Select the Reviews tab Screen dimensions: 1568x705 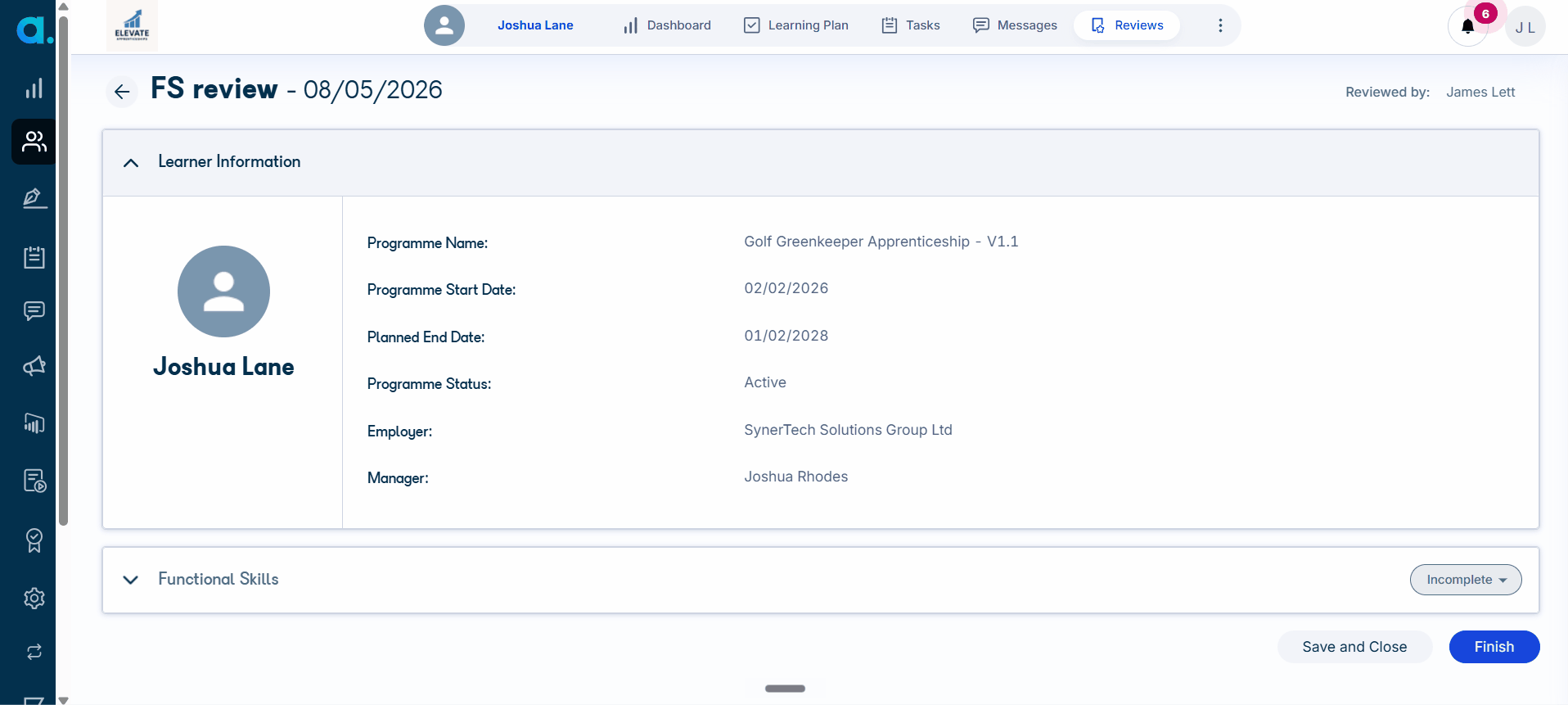click(1127, 25)
